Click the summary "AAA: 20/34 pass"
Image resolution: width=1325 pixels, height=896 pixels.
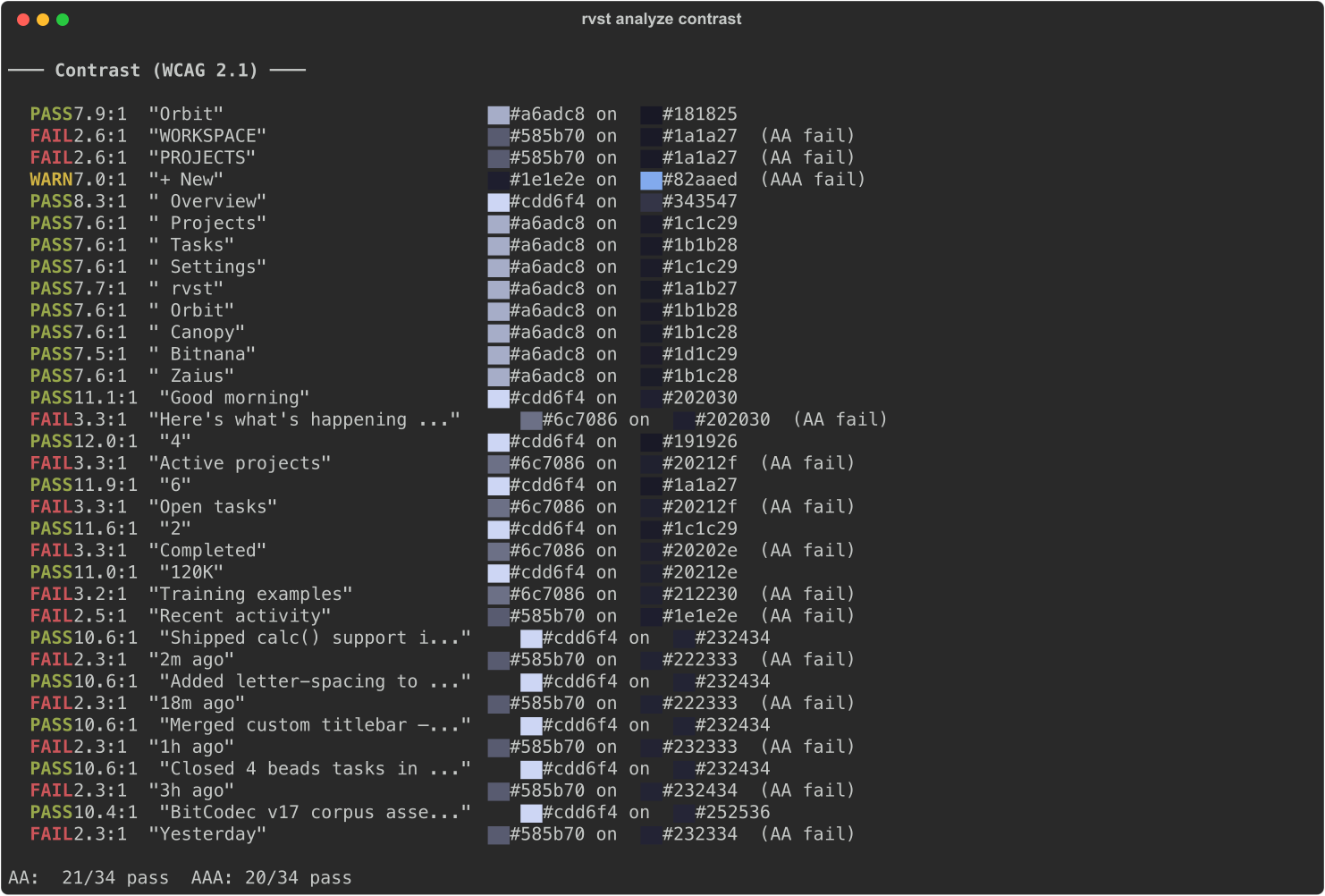pyautogui.click(x=272, y=878)
